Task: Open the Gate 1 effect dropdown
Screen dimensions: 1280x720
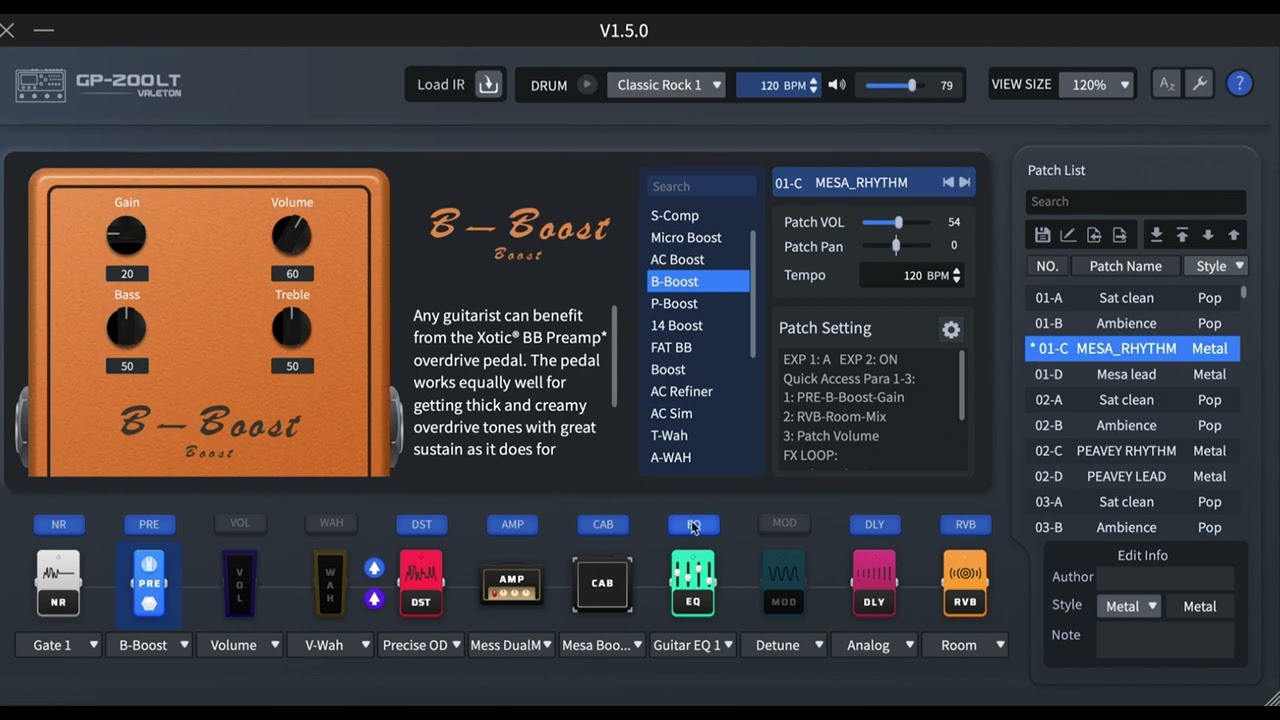Action: click(x=60, y=645)
